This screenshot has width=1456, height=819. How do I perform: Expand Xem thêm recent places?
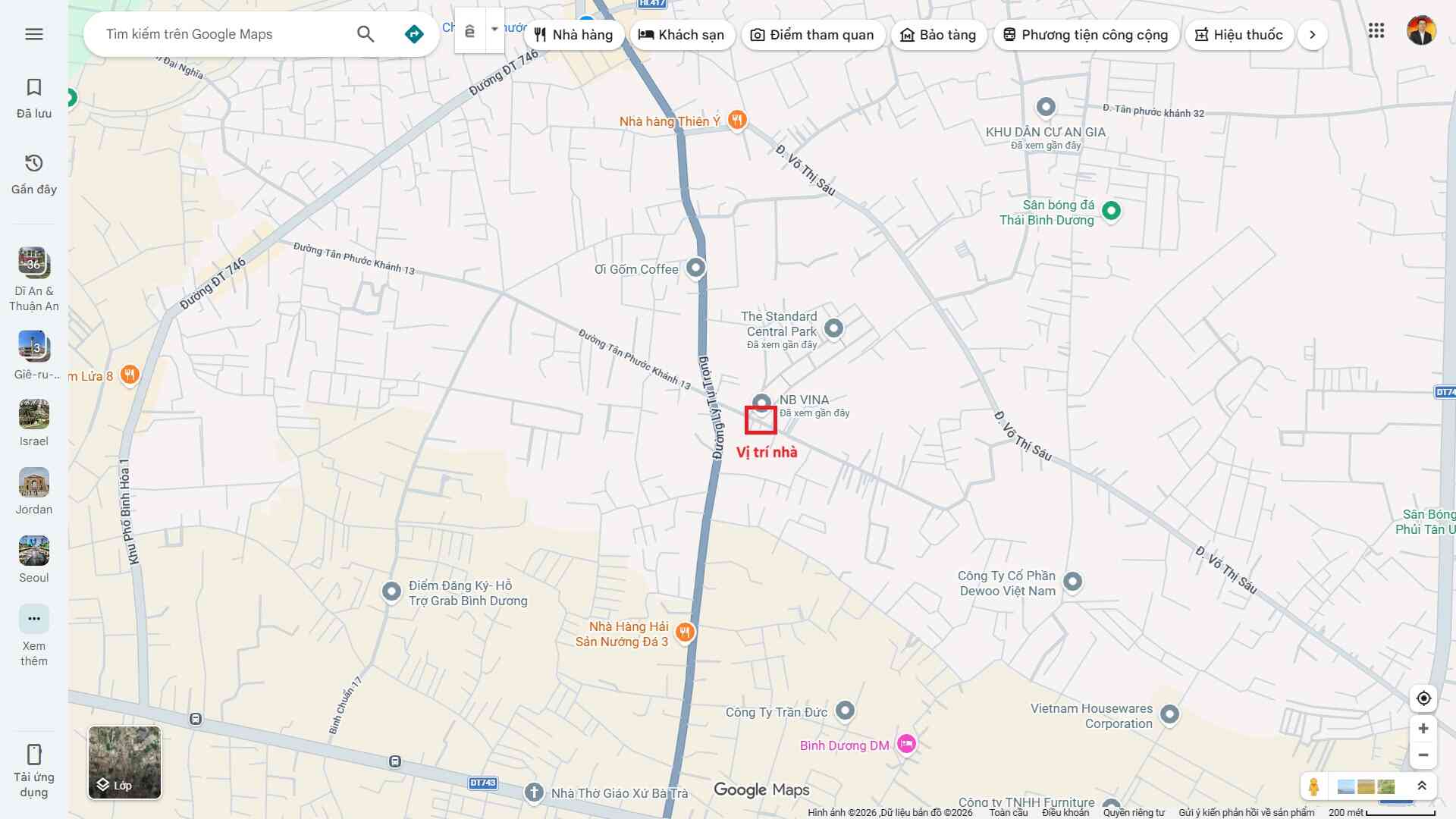[x=34, y=637]
